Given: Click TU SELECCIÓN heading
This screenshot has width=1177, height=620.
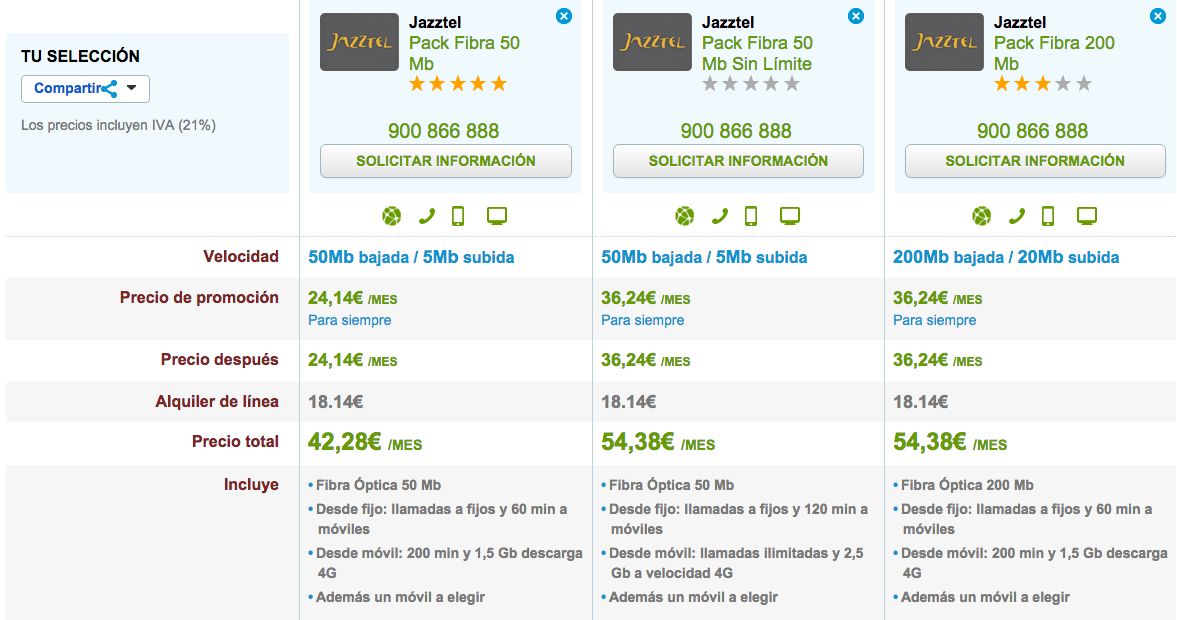Looking at the screenshot, I should pos(80,56).
